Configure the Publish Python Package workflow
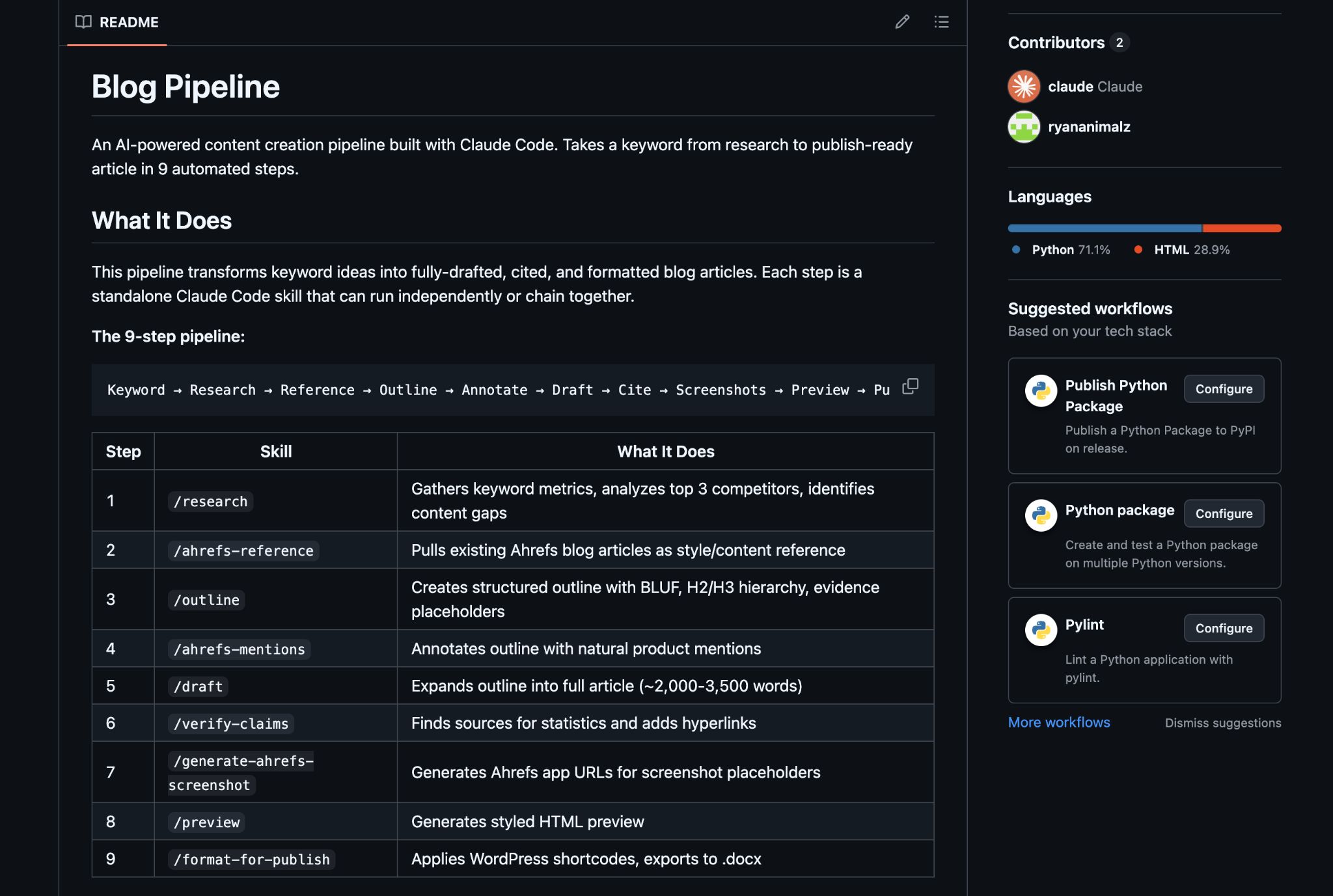The height and width of the screenshot is (896, 1333). pos(1223,389)
